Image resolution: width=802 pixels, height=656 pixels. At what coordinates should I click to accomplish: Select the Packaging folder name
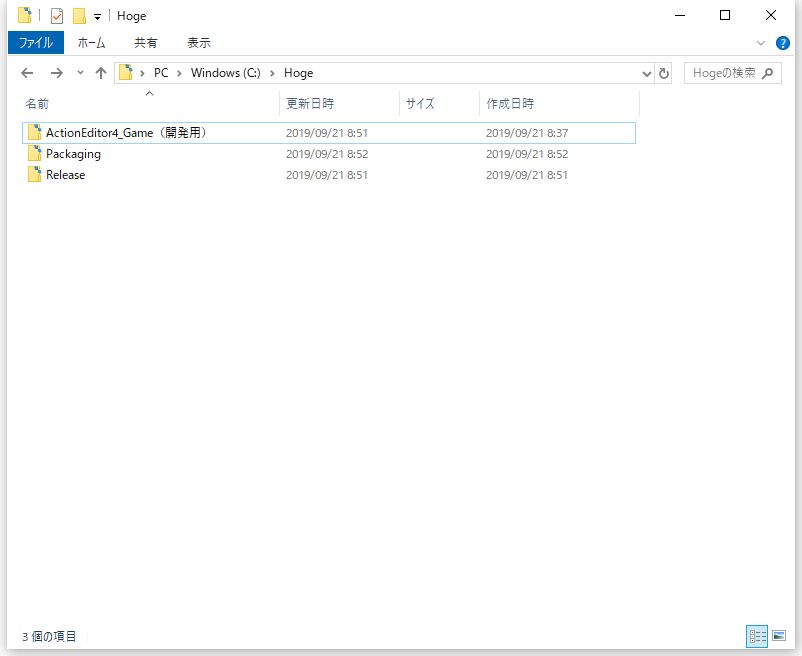[x=73, y=154]
